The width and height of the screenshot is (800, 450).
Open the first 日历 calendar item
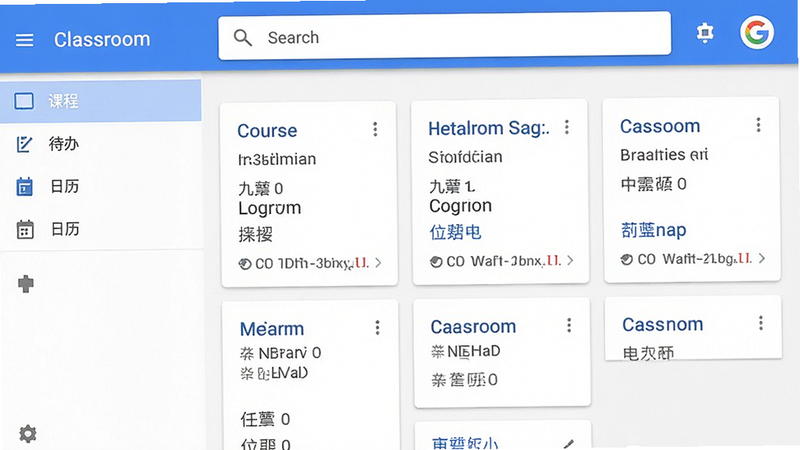point(101,187)
